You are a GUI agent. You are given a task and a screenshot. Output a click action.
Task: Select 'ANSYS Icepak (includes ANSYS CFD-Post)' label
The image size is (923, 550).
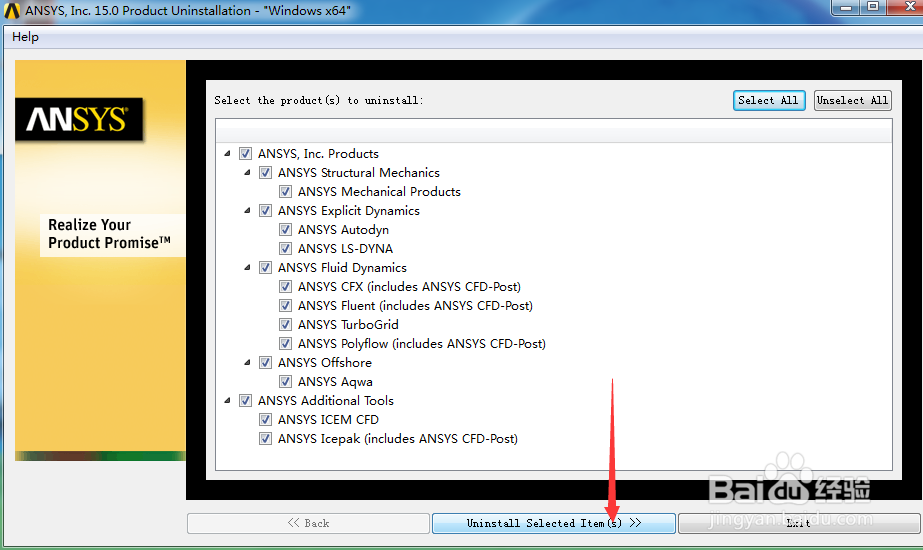point(397,439)
